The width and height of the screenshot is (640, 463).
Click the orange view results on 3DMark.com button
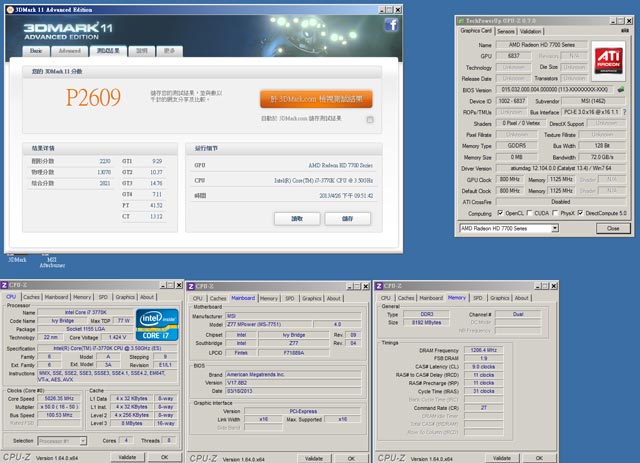[316, 99]
